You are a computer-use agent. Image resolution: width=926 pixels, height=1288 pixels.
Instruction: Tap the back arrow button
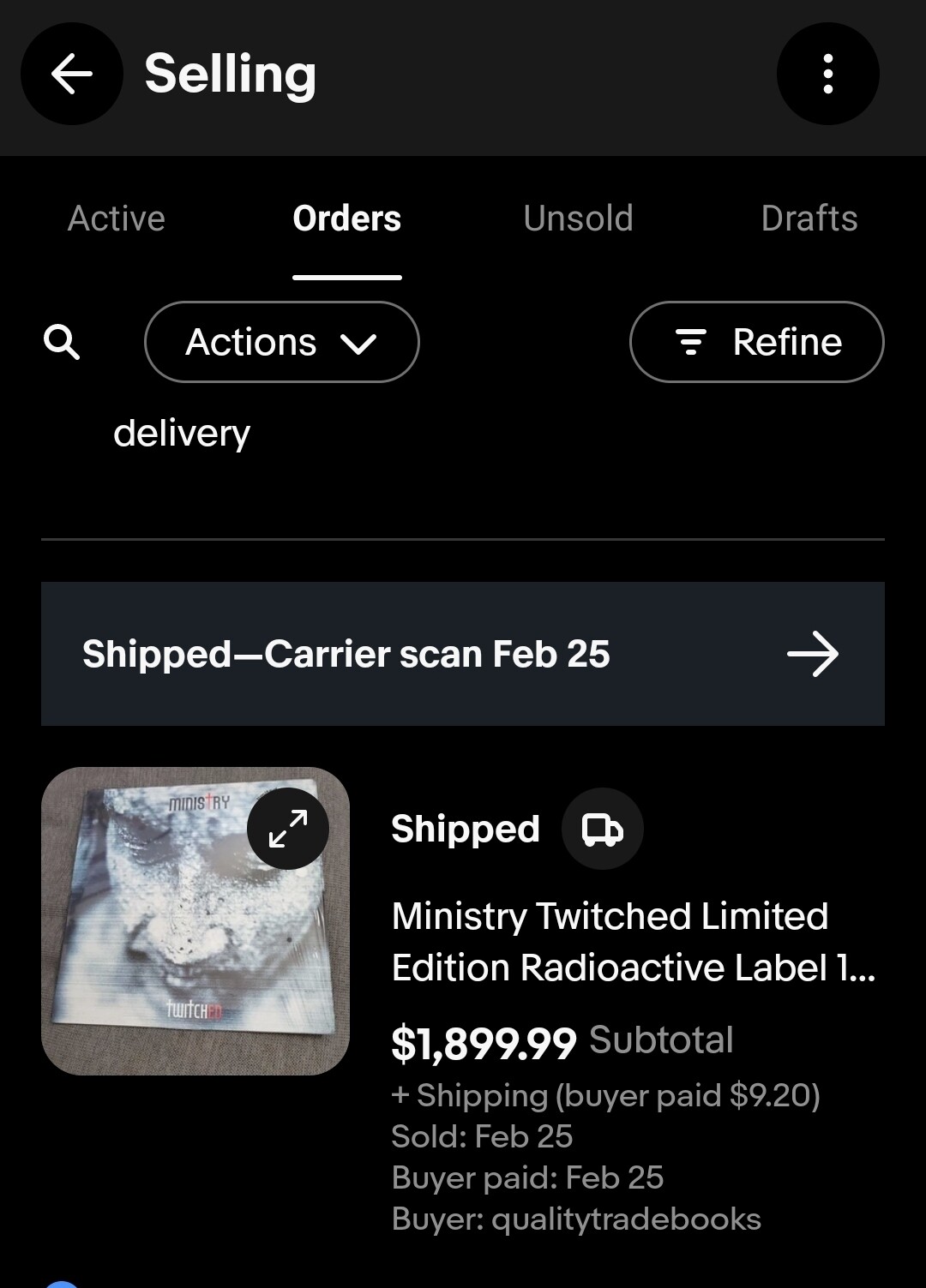(72, 74)
